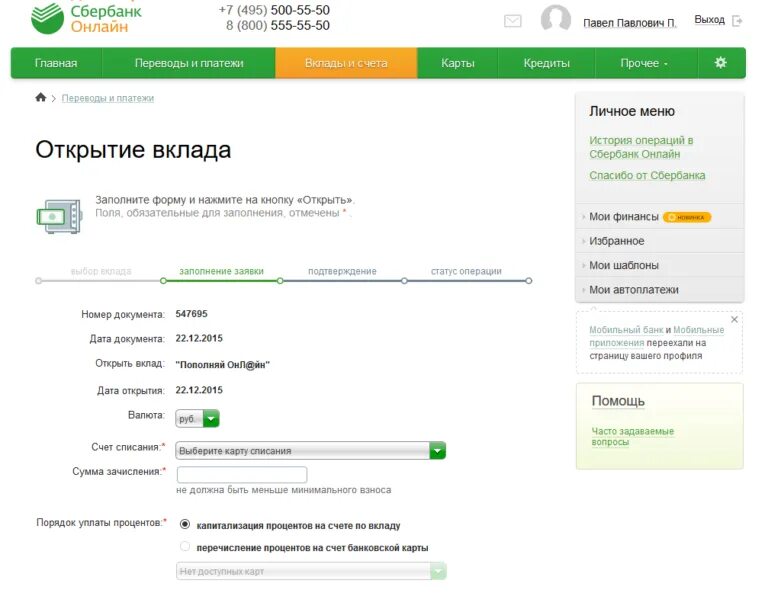Click the exit door icon
This screenshot has width=768, height=593.
[737, 21]
